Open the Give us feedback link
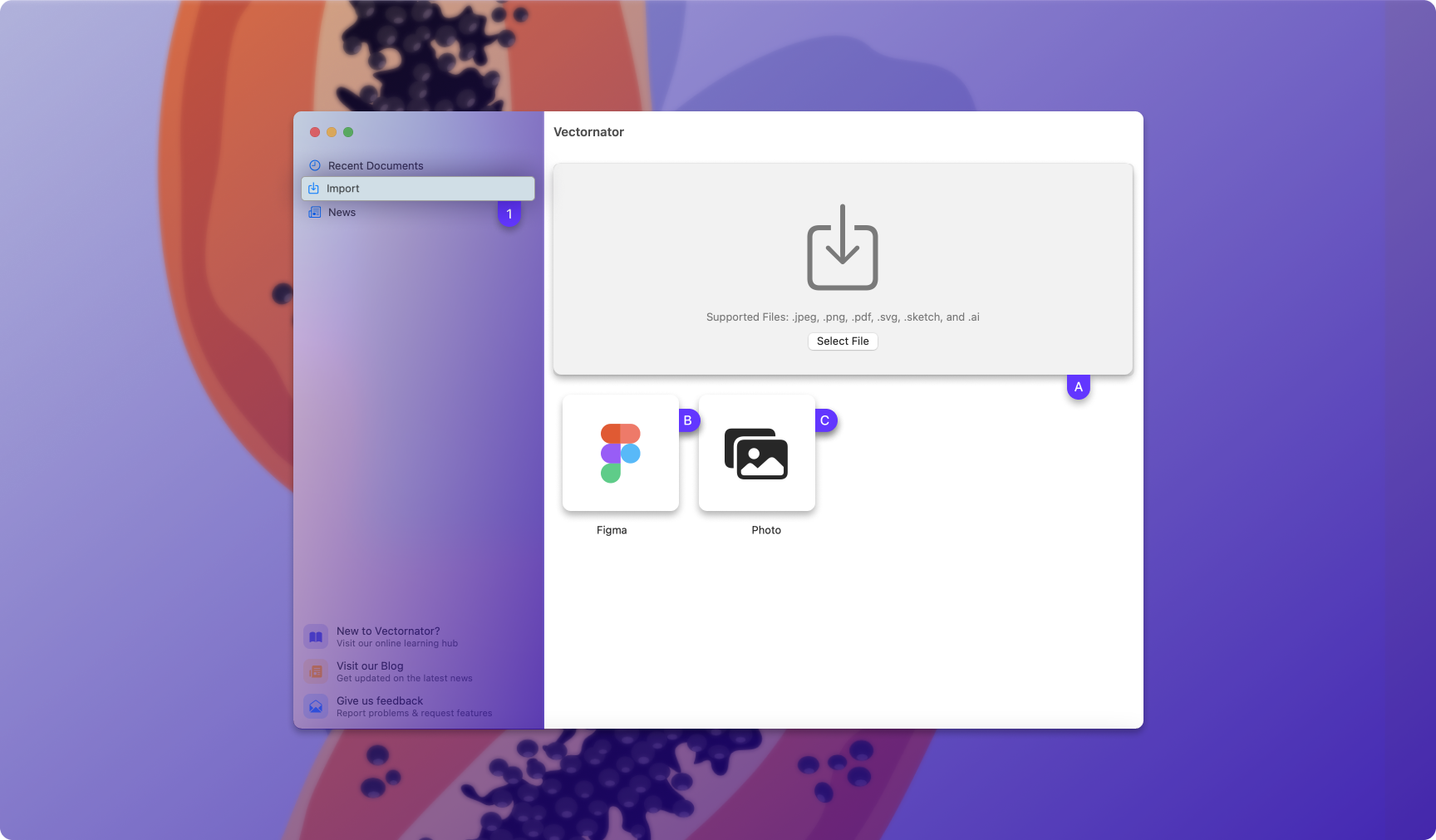1436x840 pixels. click(x=399, y=706)
